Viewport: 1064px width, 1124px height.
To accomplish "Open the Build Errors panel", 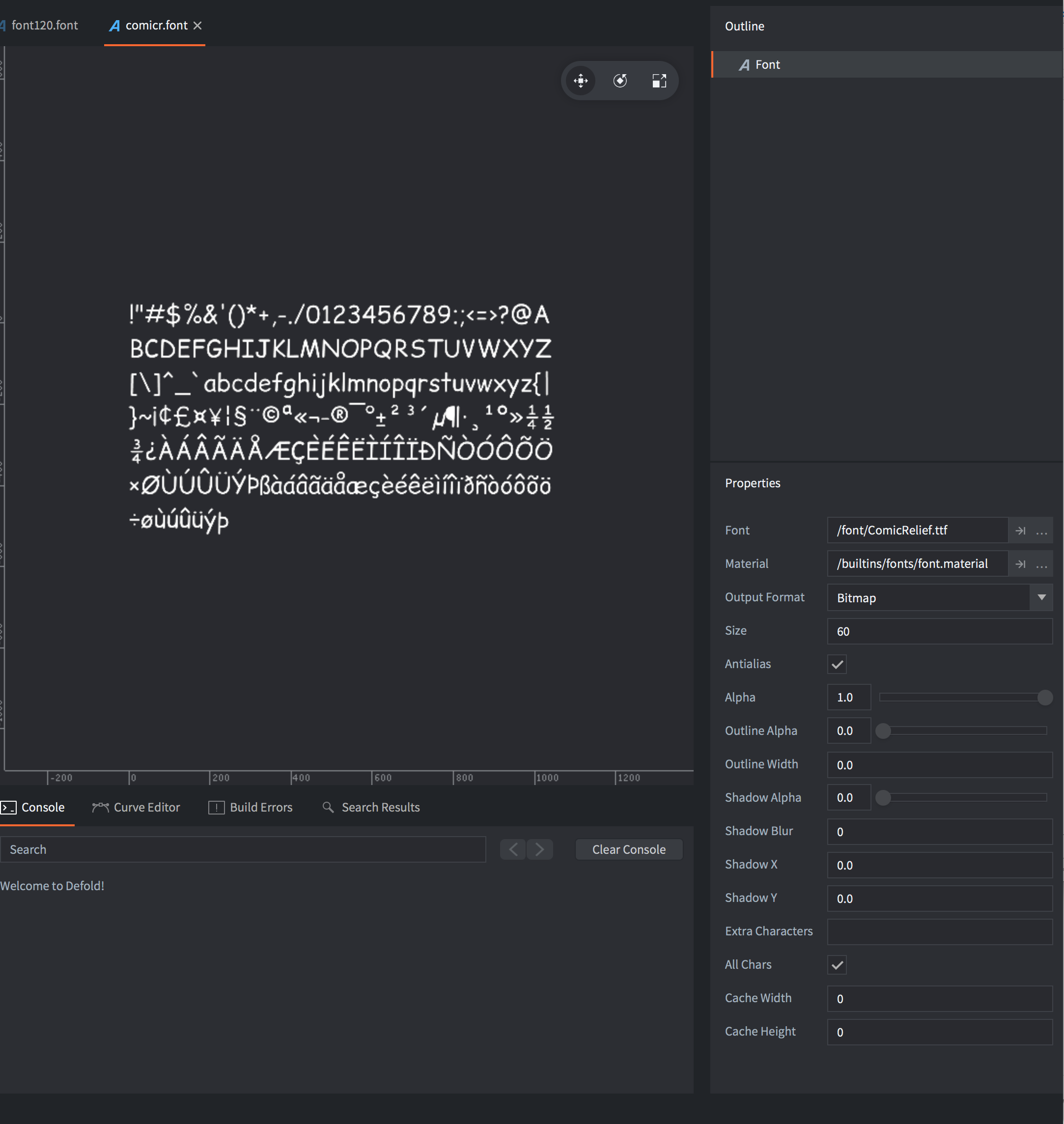I will point(260,807).
